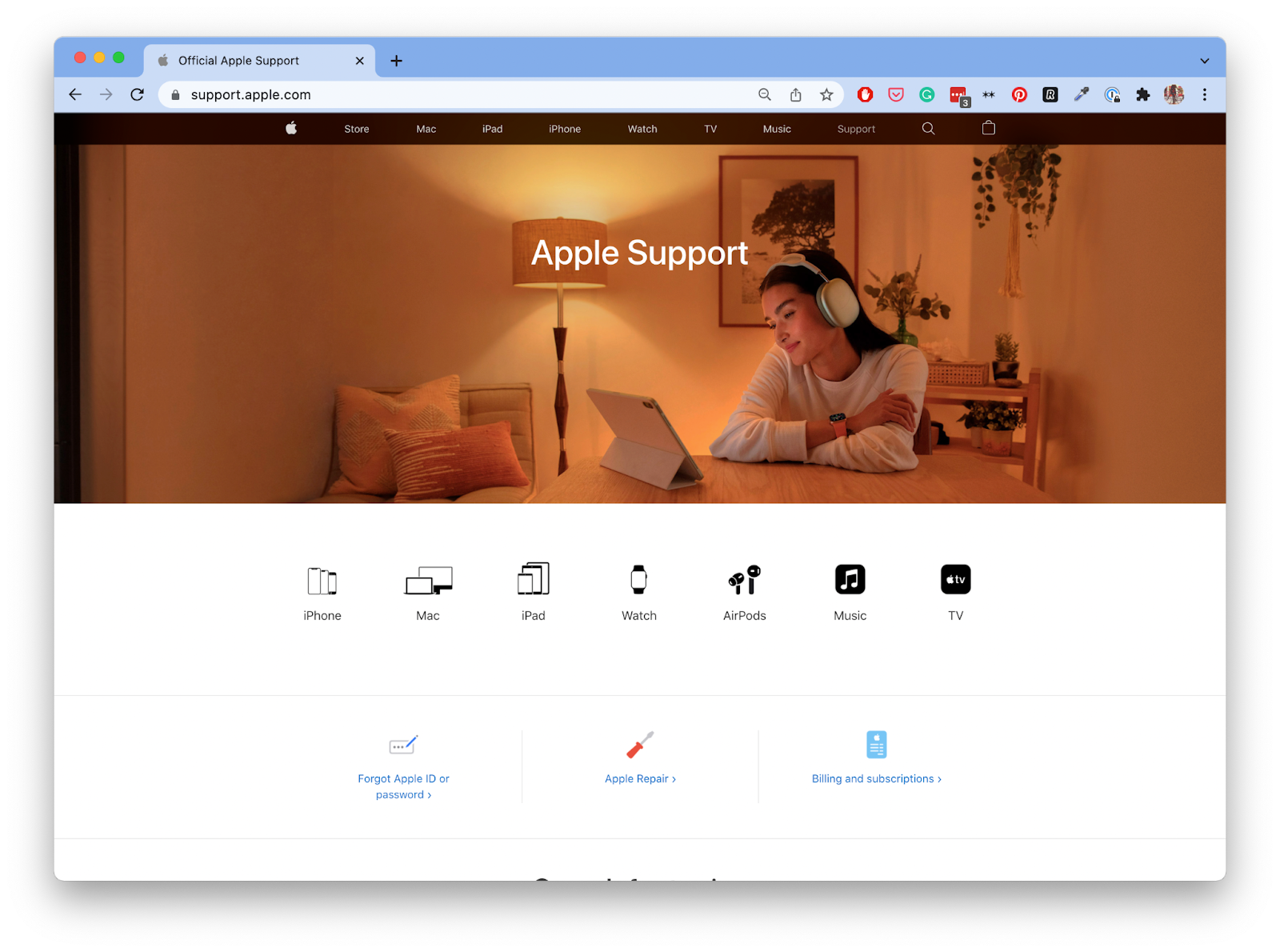The image size is (1280, 952).
Task: Go back to the previous page
Action: point(75,94)
